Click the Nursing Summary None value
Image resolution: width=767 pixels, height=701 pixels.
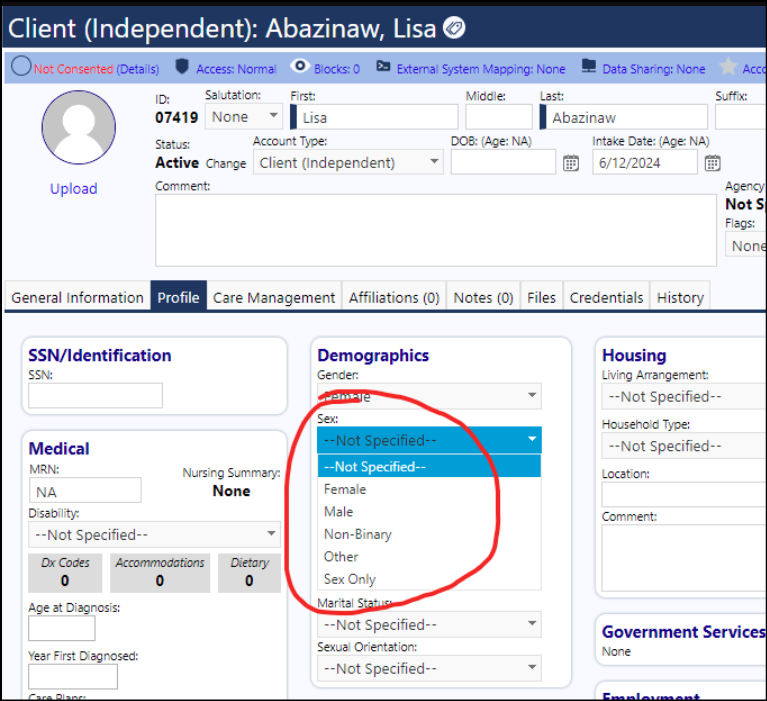click(231, 491)
